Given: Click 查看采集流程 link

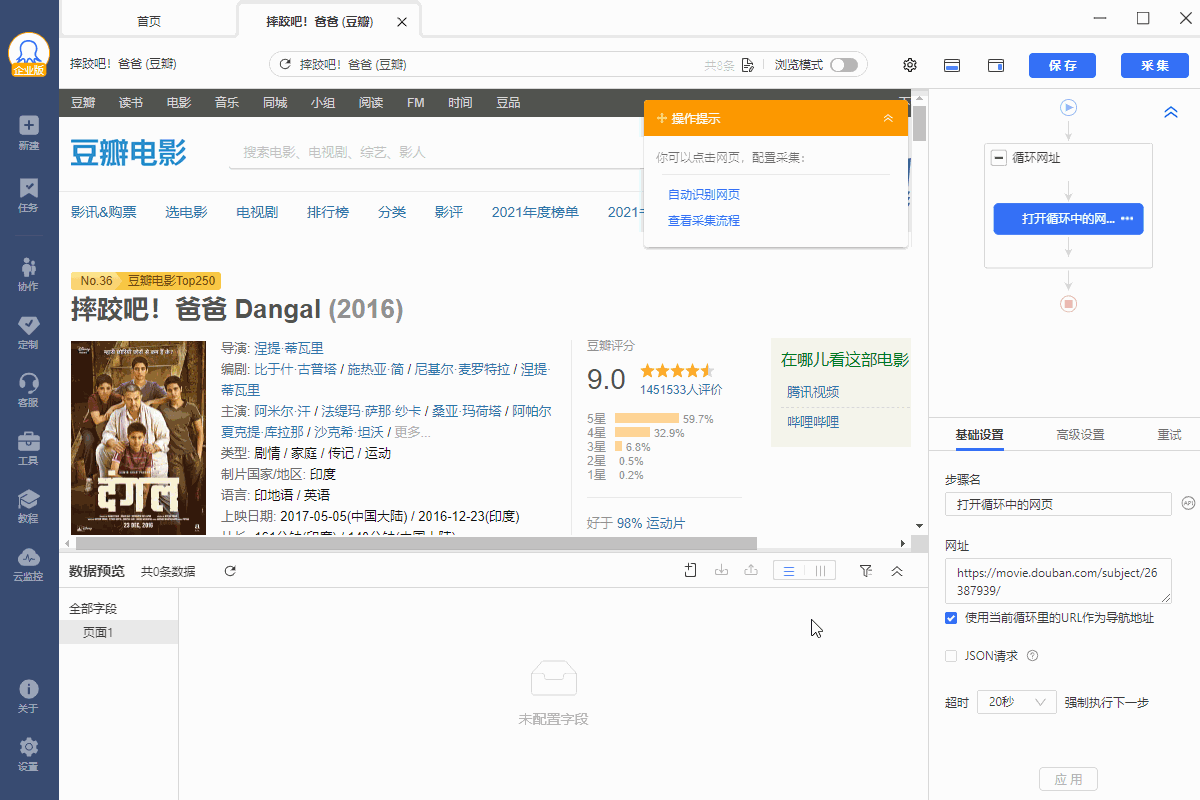Looking at the screenshot, I should coord(704,220).
